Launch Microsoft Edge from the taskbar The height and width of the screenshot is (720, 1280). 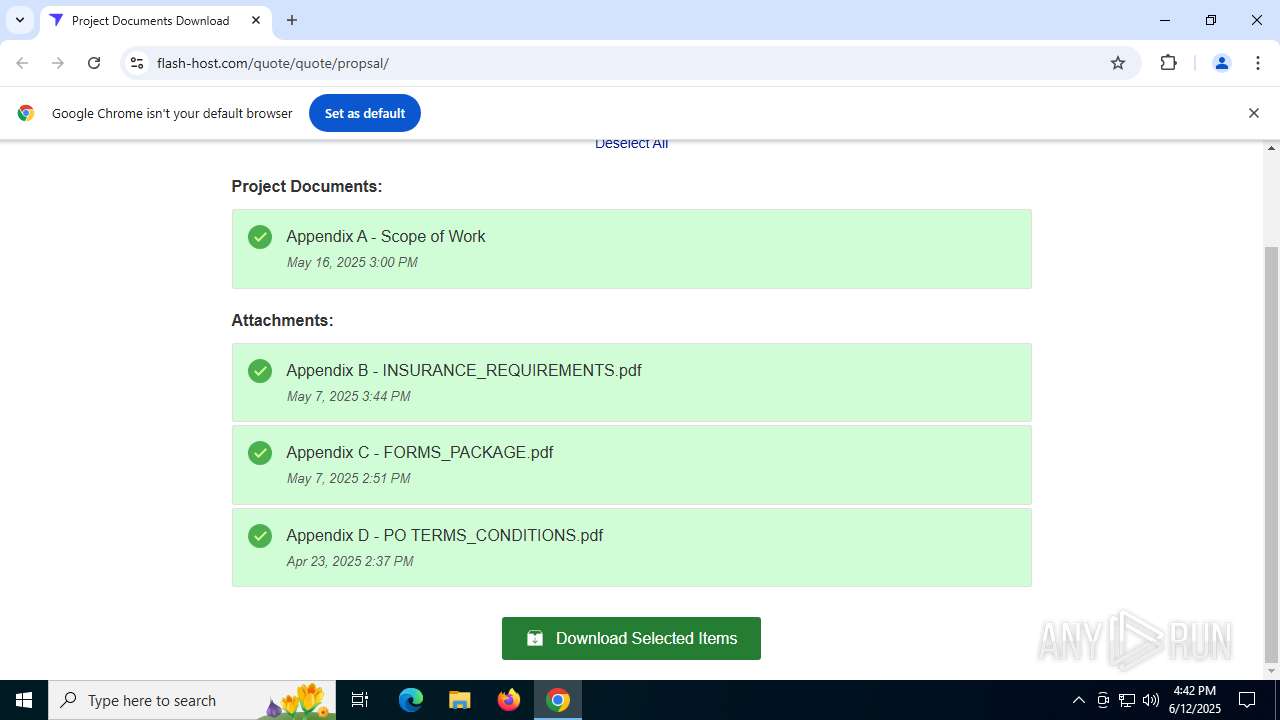[411, 700]
